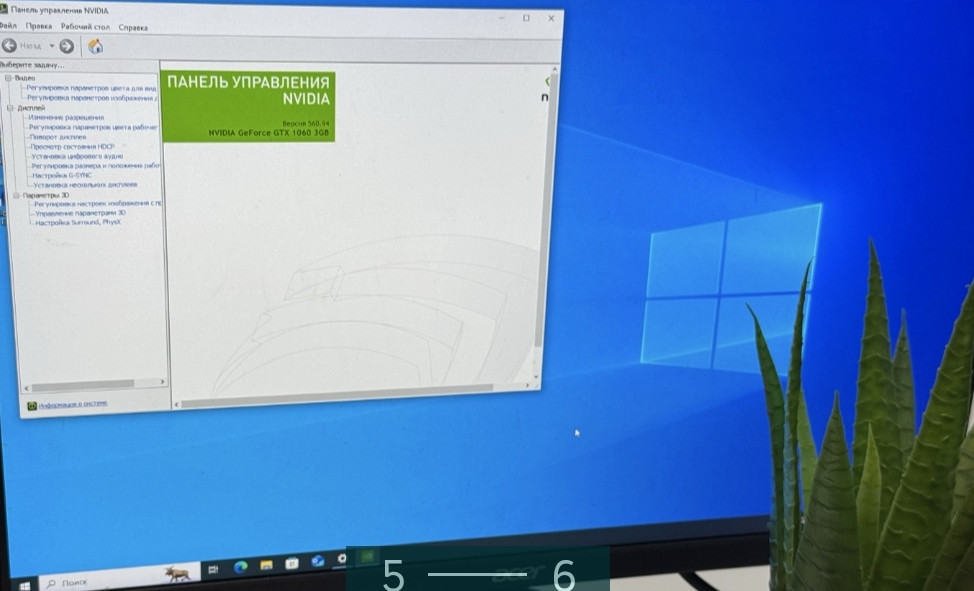Select Настройка G-SYNC task
The height and width of the screenshot is (591, 974).
tap(61, 175)
